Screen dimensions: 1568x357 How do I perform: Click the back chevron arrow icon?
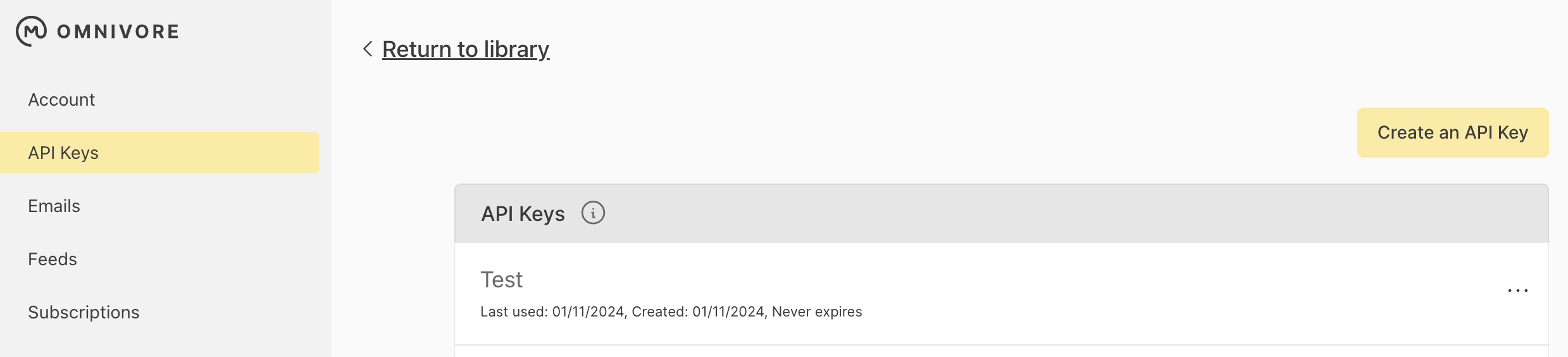[x=368, y=49]
